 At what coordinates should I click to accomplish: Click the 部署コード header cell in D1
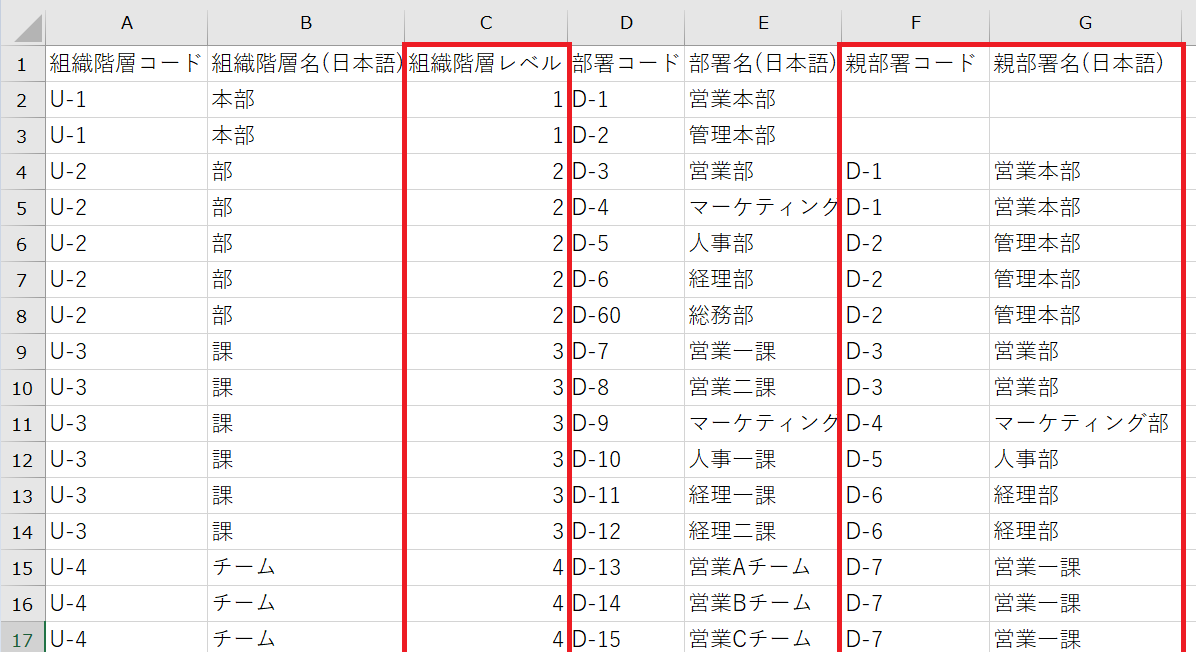(626, 64)
